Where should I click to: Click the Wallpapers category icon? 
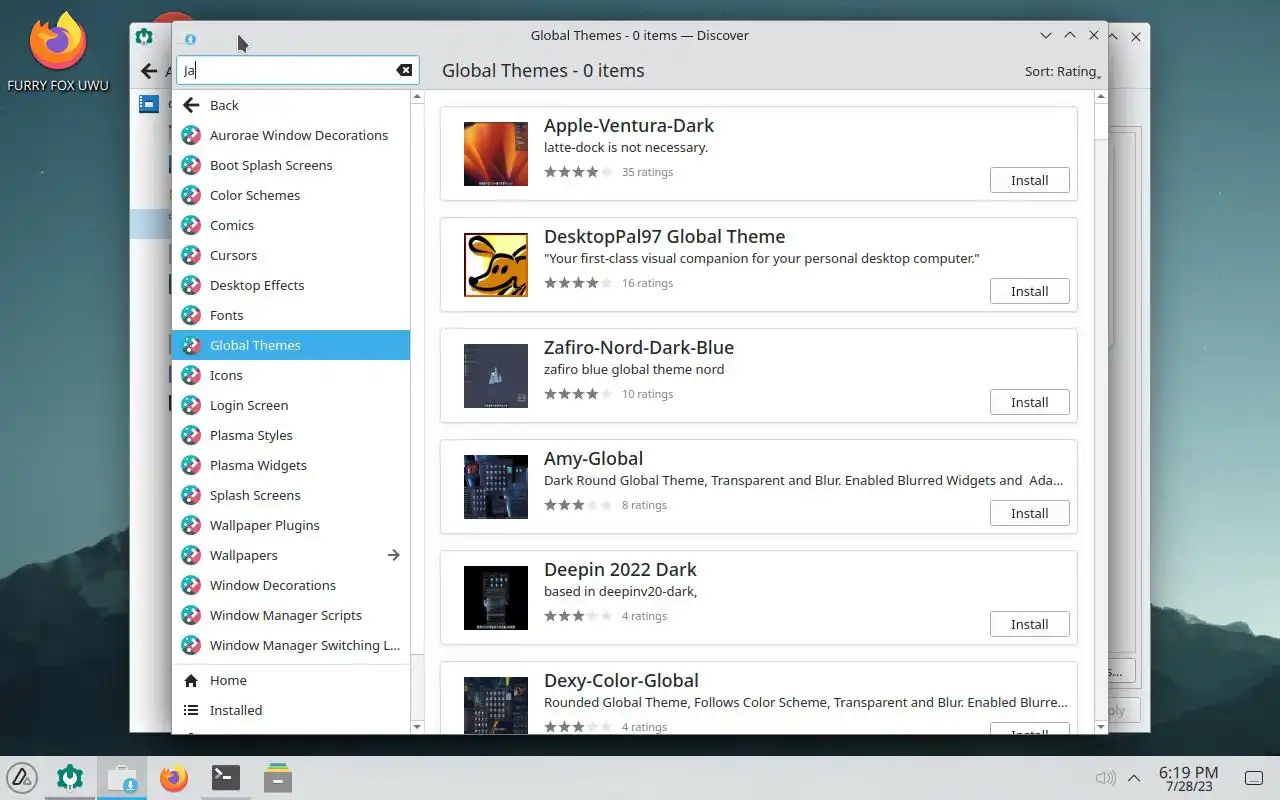[x=191, y=555]
